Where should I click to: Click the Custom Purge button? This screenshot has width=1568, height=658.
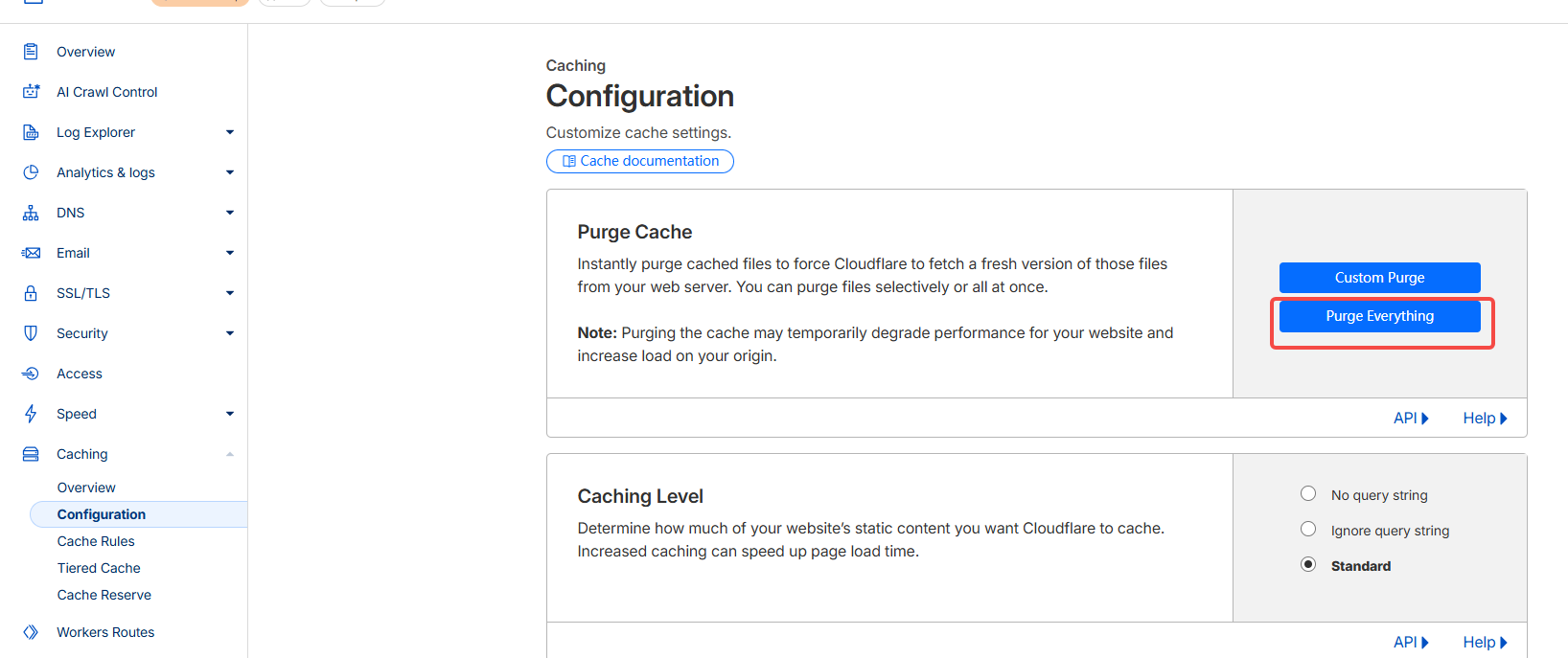point(1380,277)
